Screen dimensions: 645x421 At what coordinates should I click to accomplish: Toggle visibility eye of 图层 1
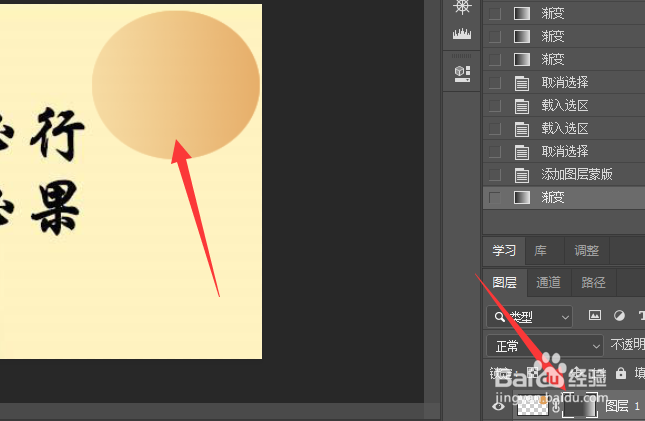499,407
